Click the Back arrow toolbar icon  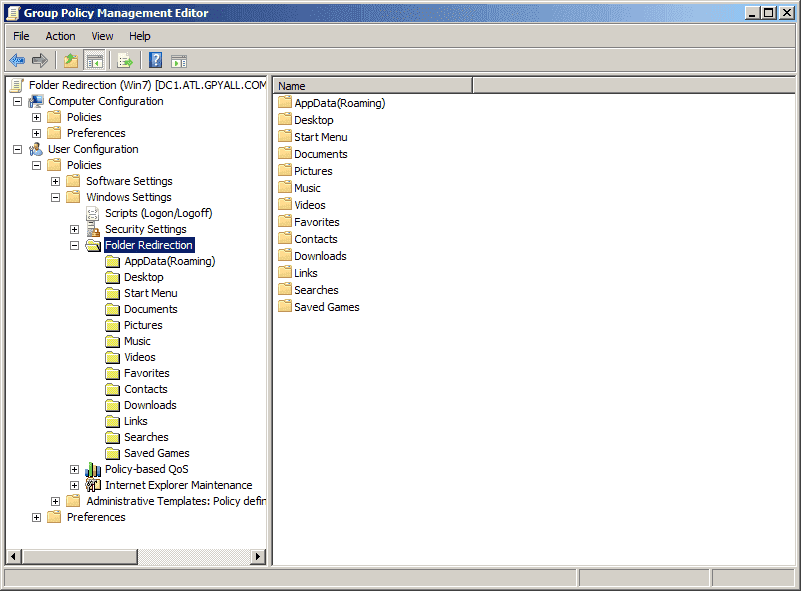[x=17, y=61]
